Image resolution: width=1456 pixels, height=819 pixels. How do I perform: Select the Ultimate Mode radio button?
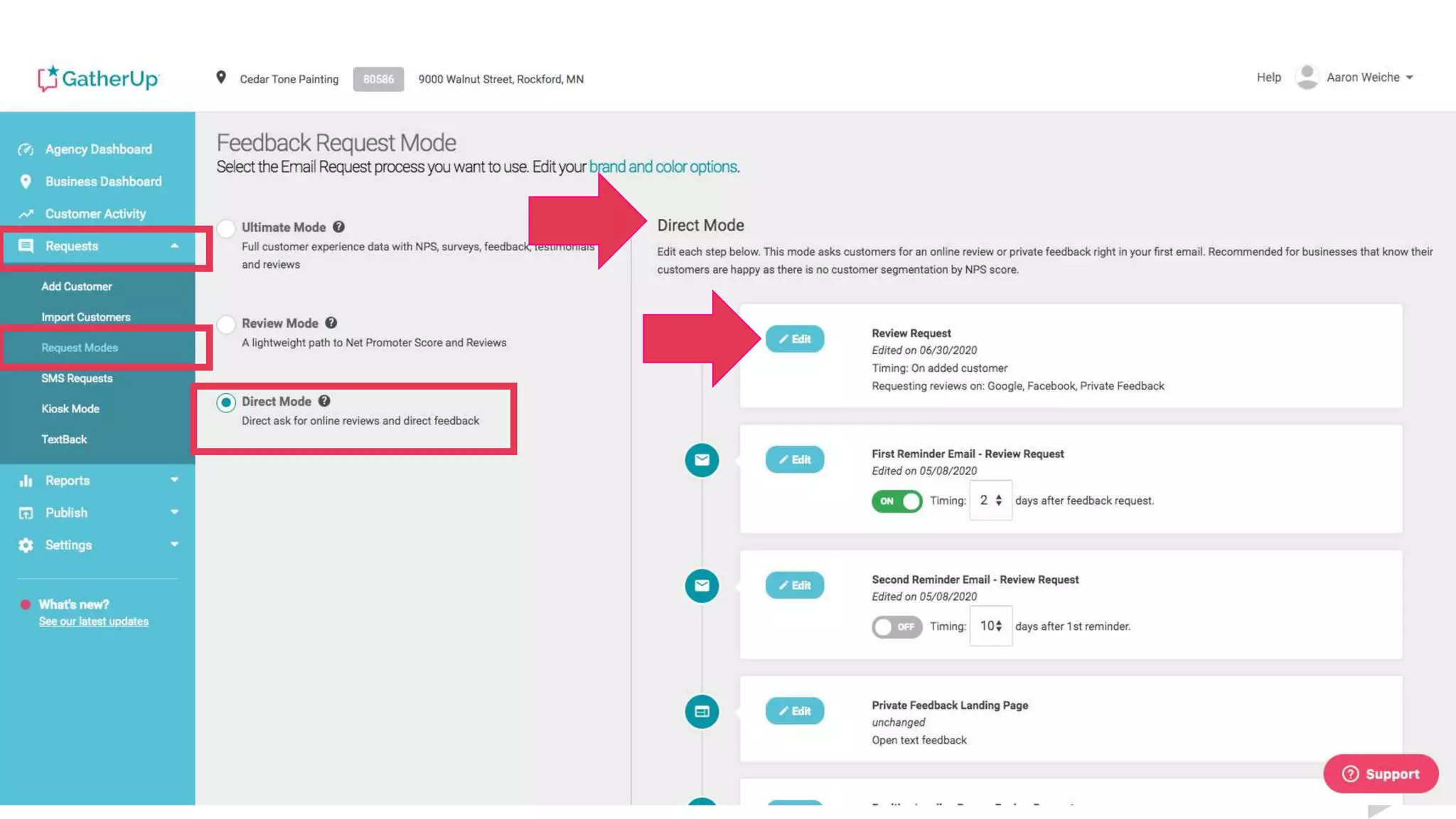point(226,228)
